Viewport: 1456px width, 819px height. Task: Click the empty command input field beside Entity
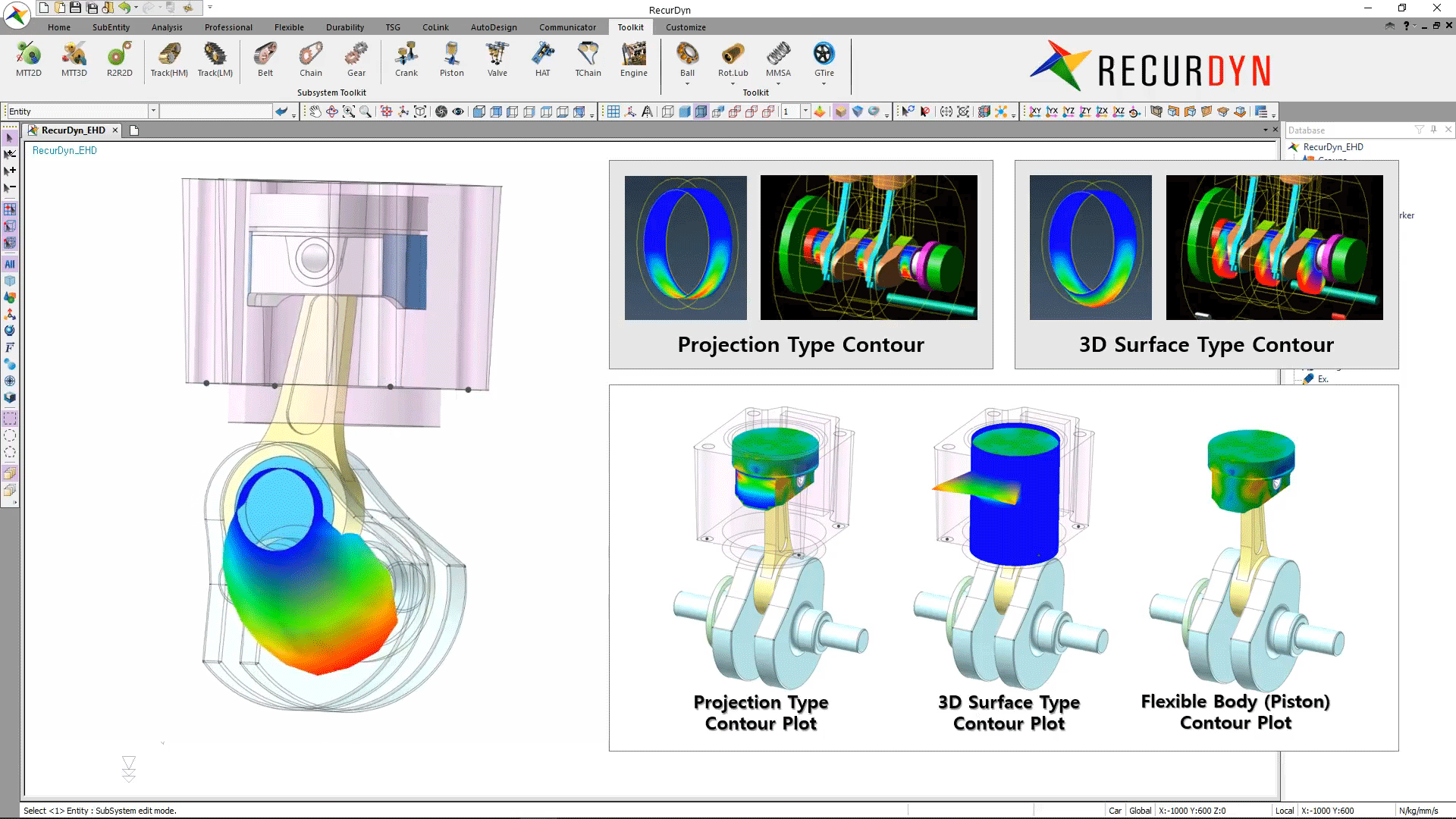pos(216,111)
